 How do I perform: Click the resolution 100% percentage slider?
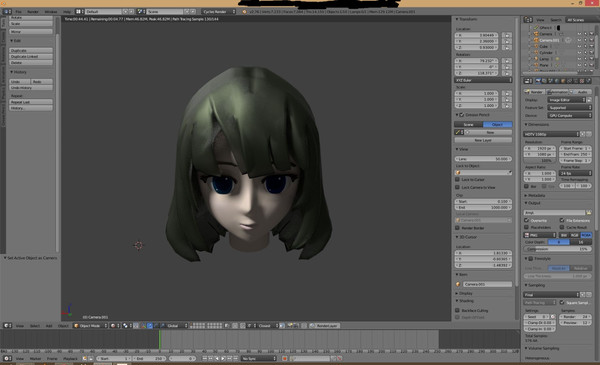pos(540,160)
